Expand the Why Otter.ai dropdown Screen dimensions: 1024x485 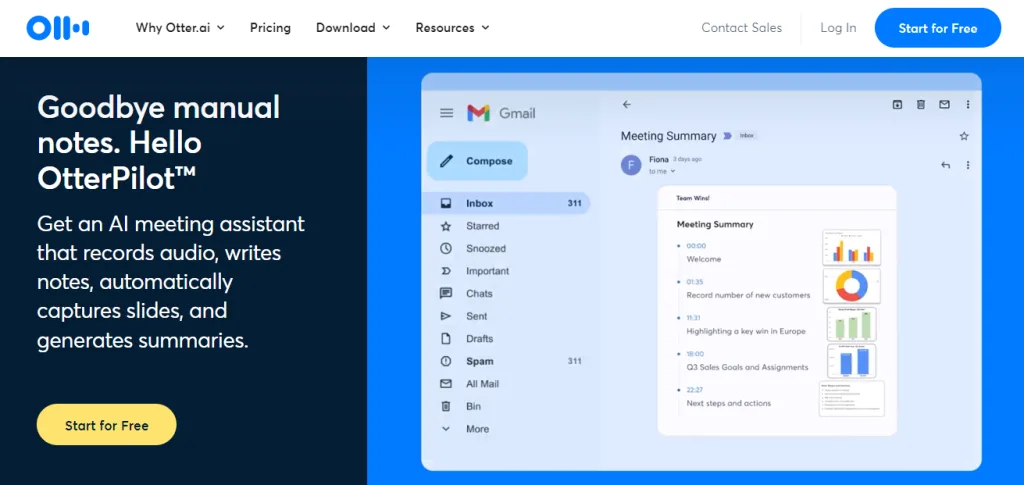[x=180, y=28]
